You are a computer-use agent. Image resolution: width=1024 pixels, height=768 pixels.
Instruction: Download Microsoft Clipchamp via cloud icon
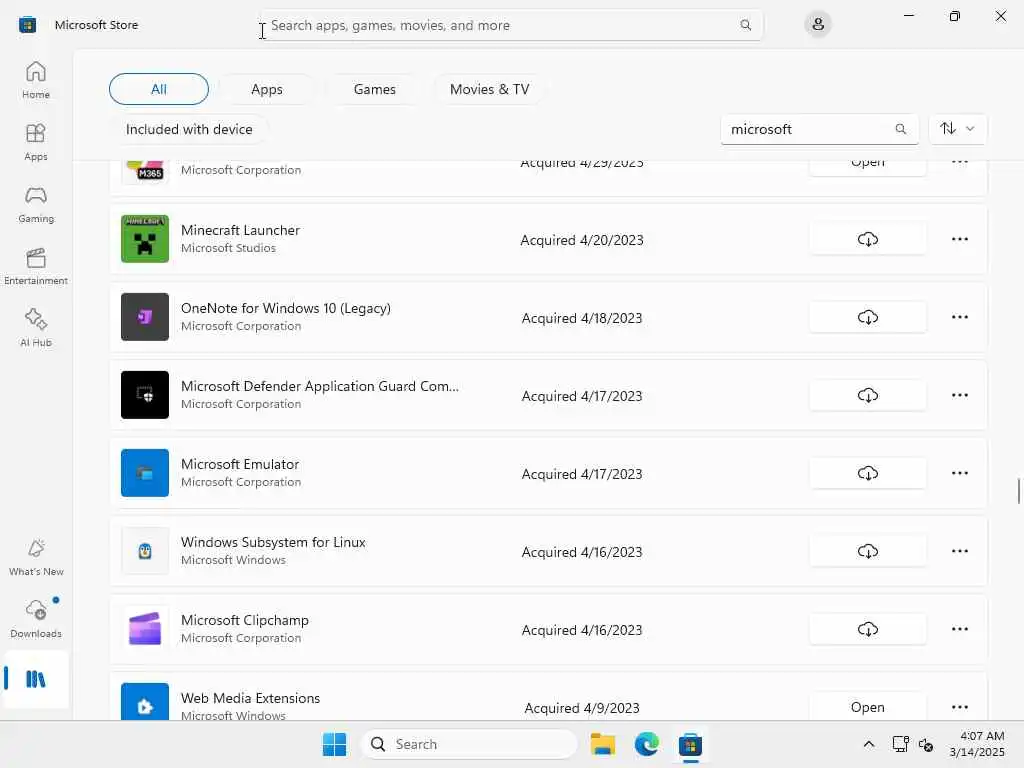click(x=867, y=629)
